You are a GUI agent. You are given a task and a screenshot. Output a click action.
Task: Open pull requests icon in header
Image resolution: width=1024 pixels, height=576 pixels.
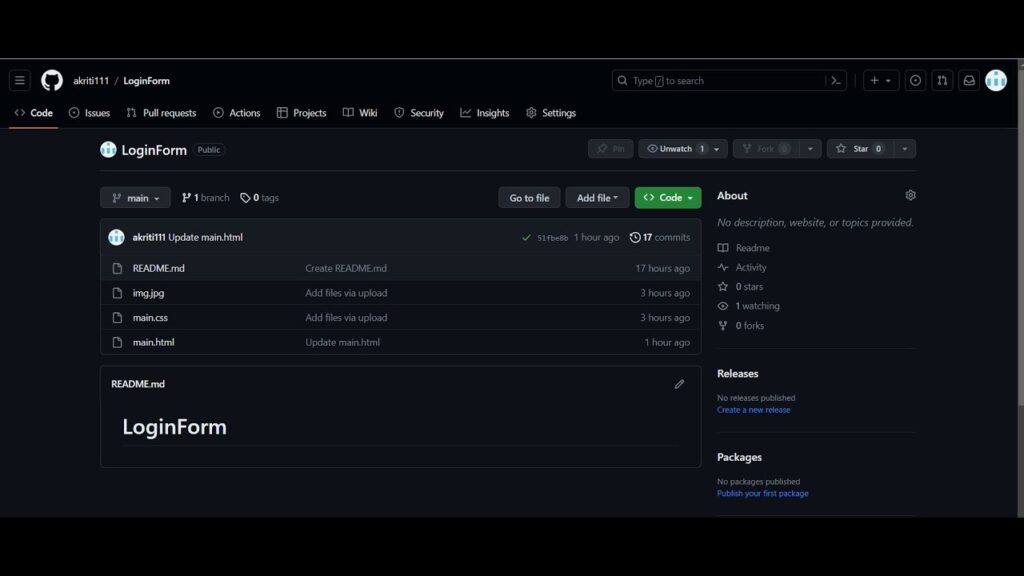[942, 81]
